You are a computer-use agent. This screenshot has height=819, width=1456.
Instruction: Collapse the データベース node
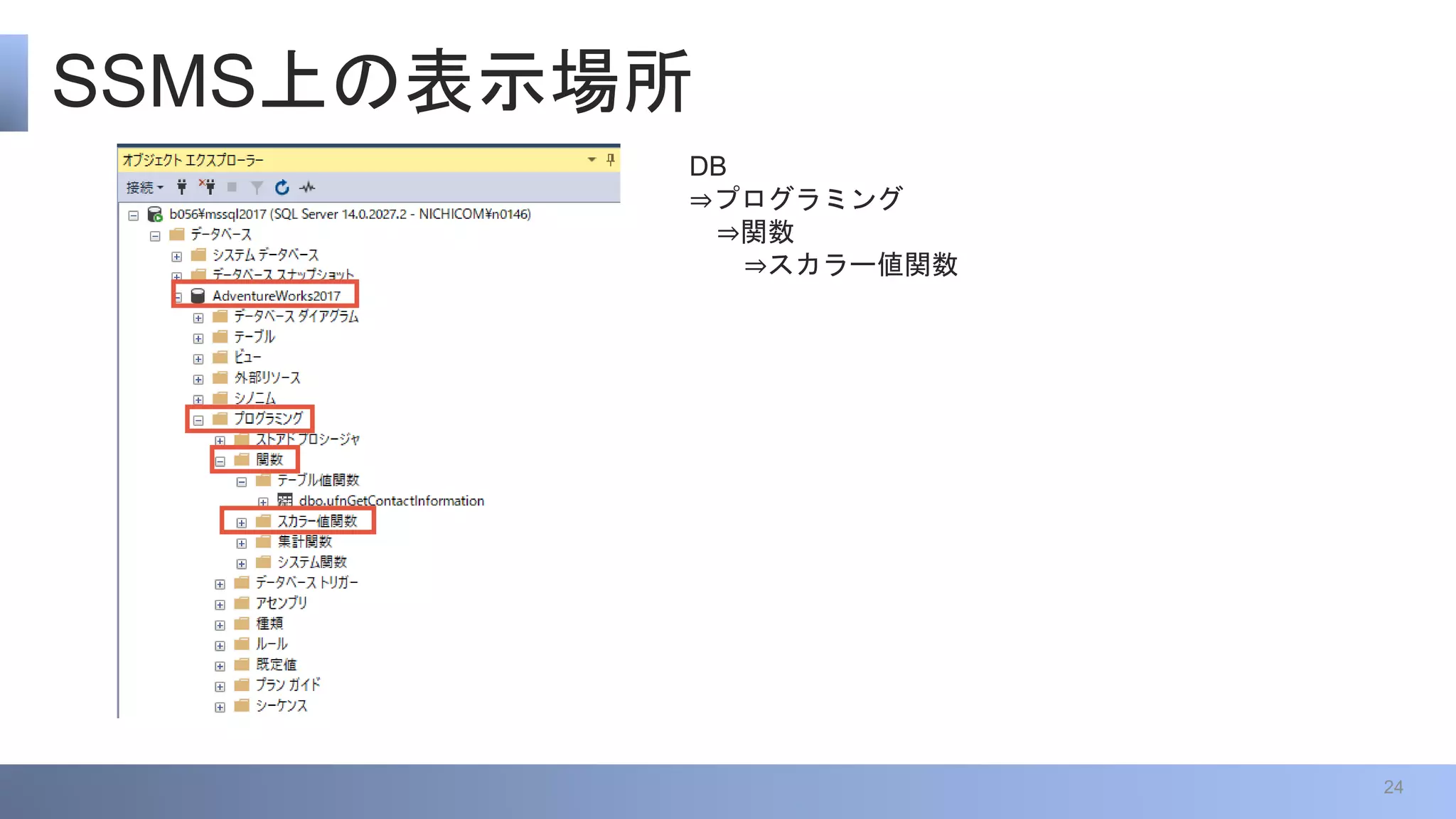click(155, 236)
